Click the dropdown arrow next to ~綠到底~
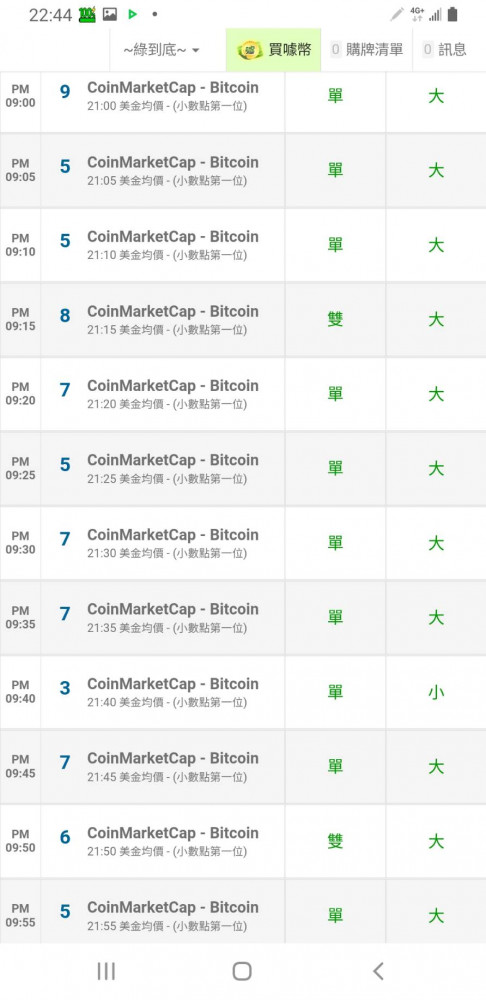 (195, 50)
